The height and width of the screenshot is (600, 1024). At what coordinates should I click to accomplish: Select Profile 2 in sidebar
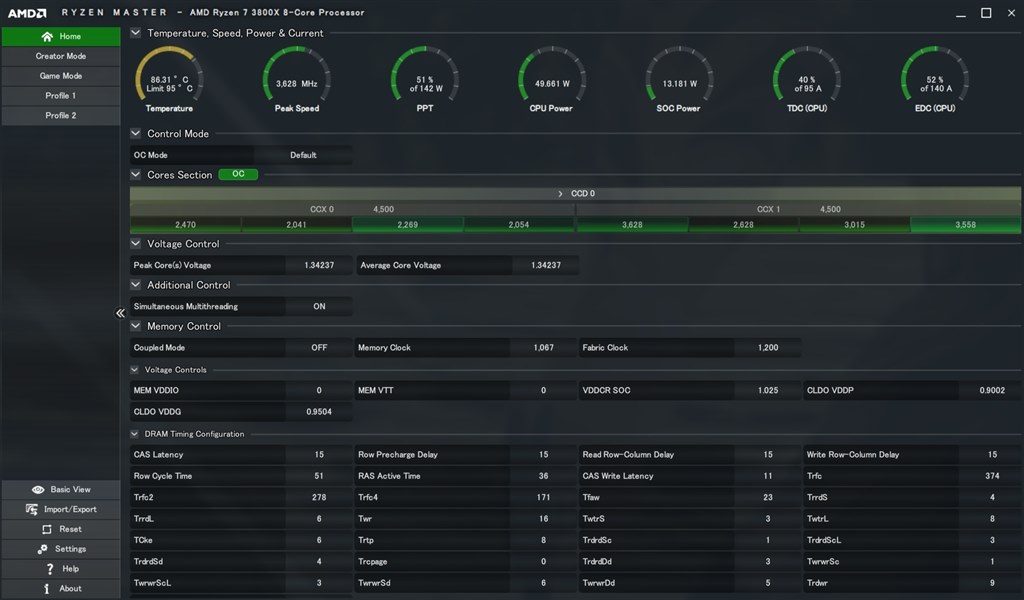point(61,115)
